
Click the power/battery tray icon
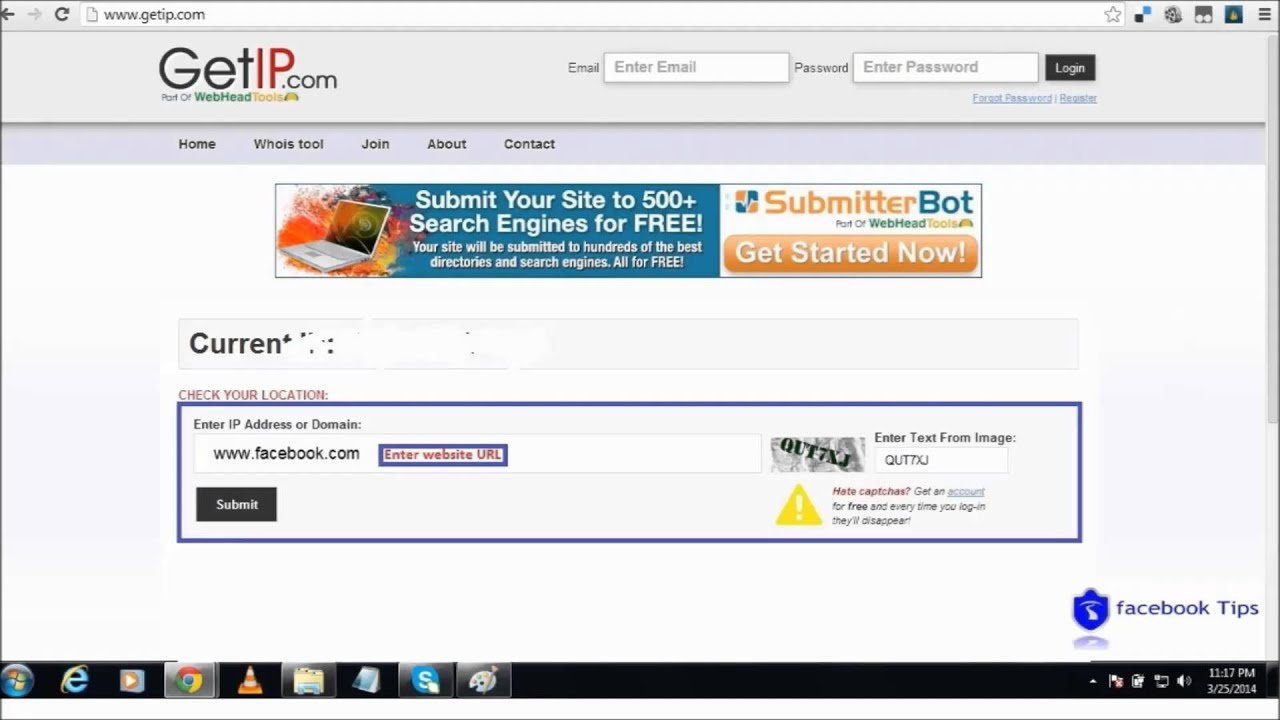pos(1138,681)
